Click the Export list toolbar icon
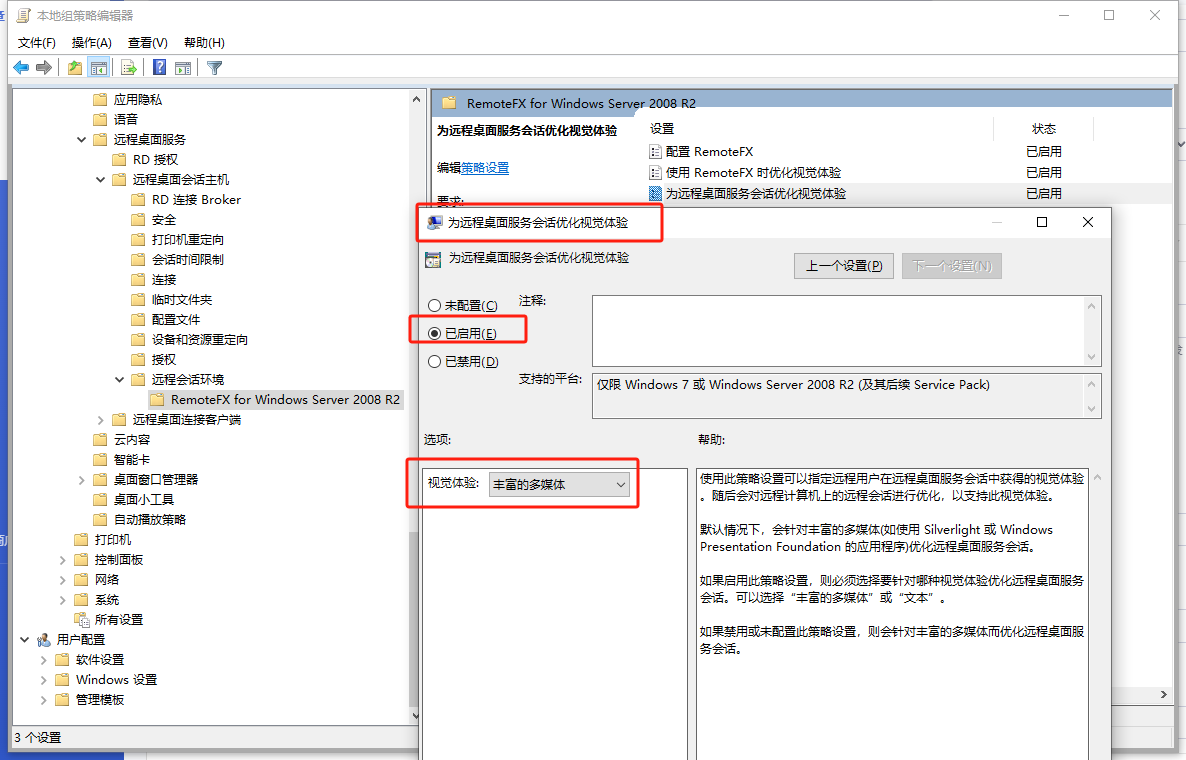This screenshot has width=1186, height=760. tap(129, 68)
